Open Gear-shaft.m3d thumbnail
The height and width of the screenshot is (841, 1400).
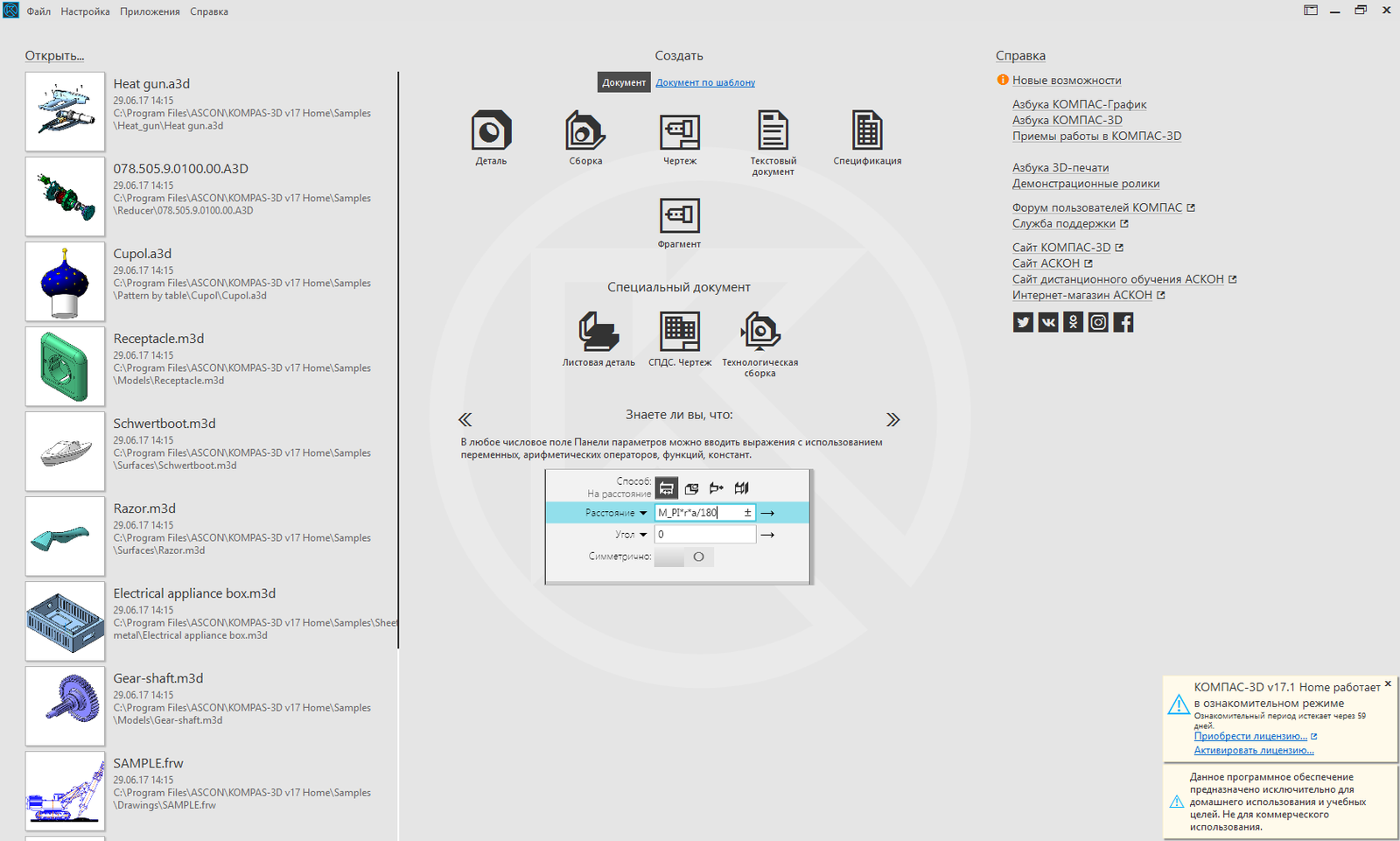[x=66, y=706]
